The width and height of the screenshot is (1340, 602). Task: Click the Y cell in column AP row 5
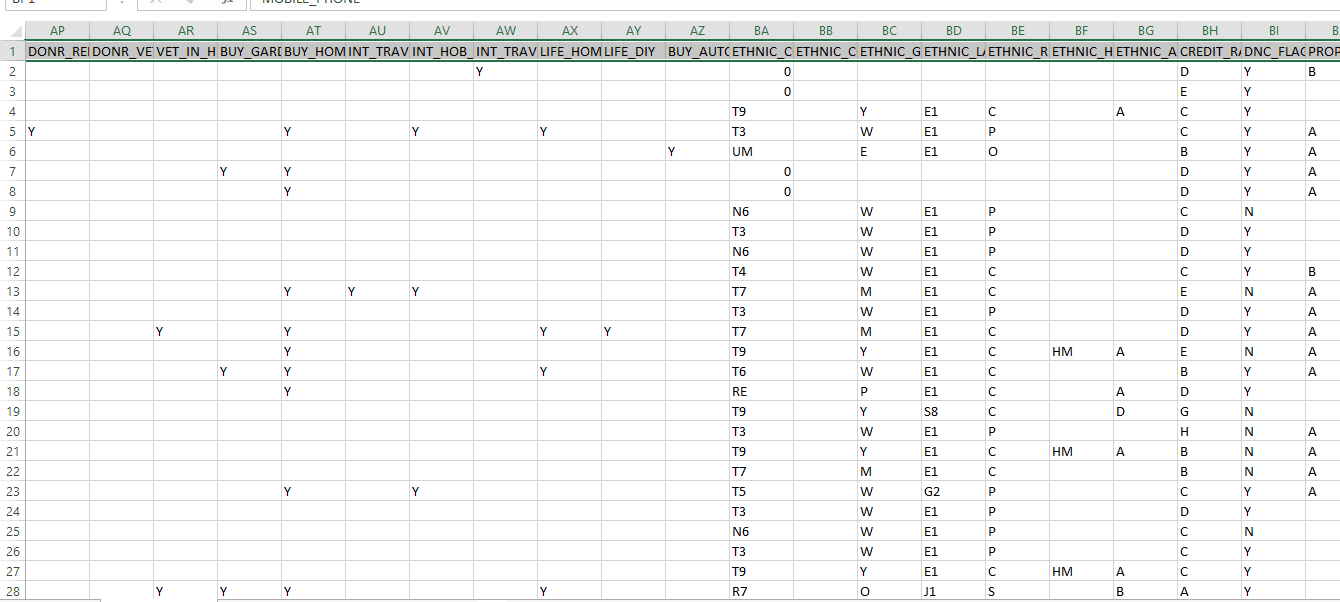pyautogui.click(x=57, y=131)
